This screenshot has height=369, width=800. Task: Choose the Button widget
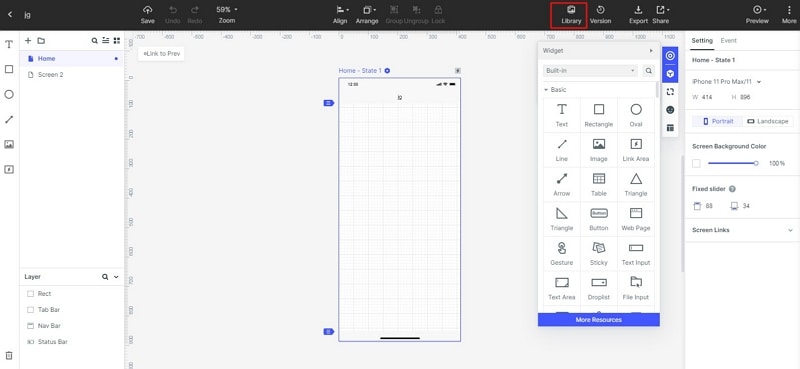[x=599, y=219]
